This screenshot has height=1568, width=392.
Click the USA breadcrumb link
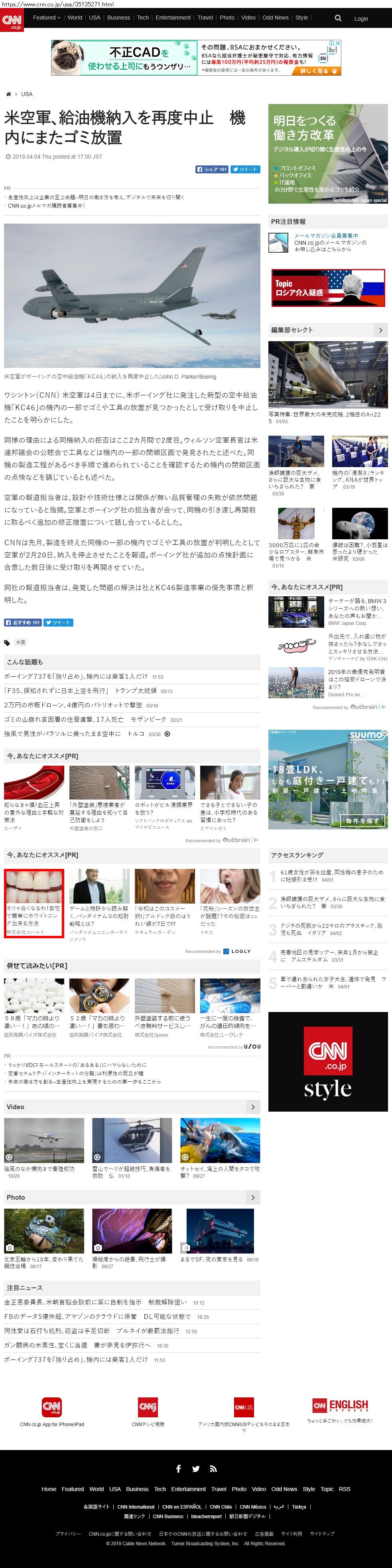pos(27,94)
